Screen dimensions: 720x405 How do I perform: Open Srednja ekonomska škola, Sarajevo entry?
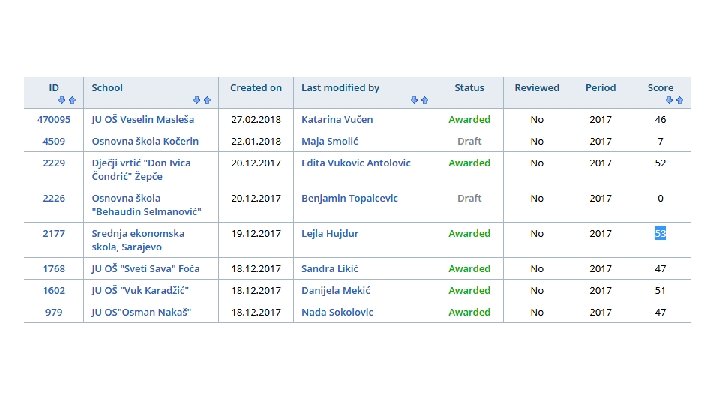tap(138, 240)
